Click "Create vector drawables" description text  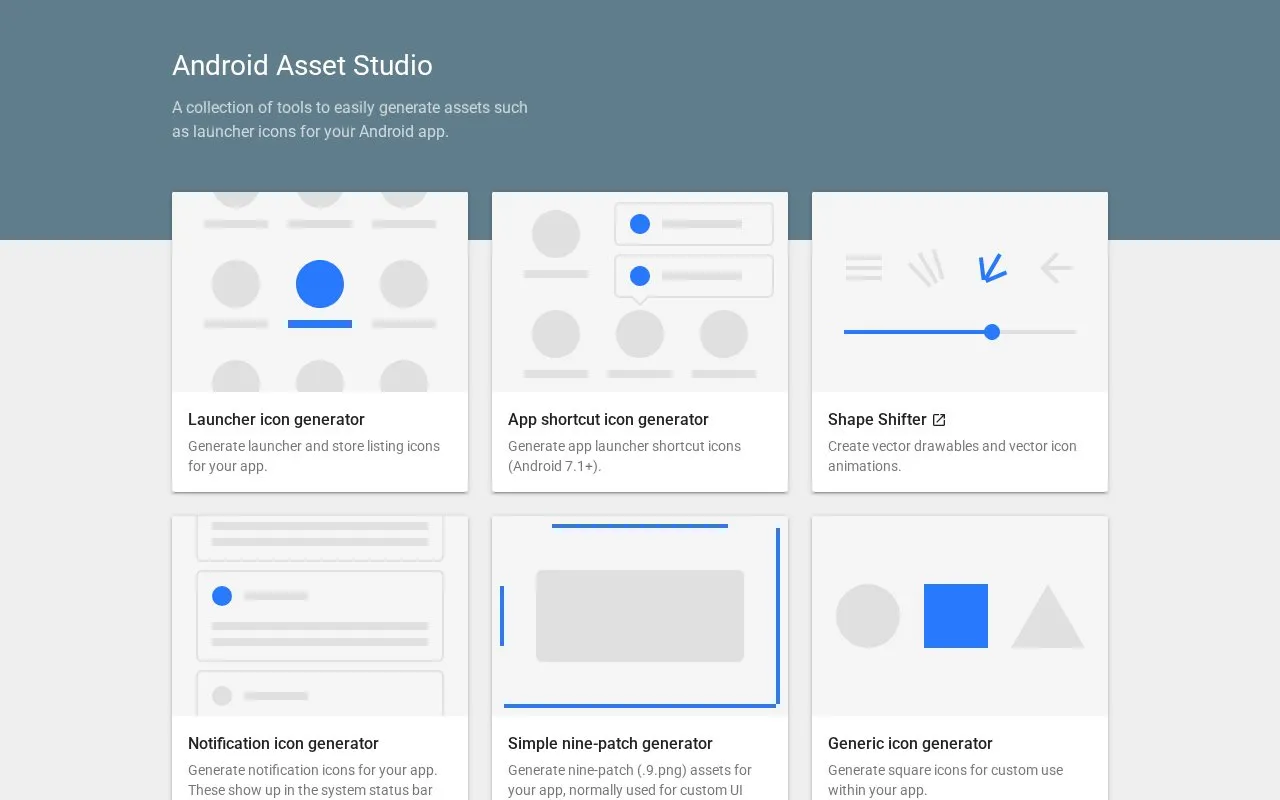tap(952, 456)
